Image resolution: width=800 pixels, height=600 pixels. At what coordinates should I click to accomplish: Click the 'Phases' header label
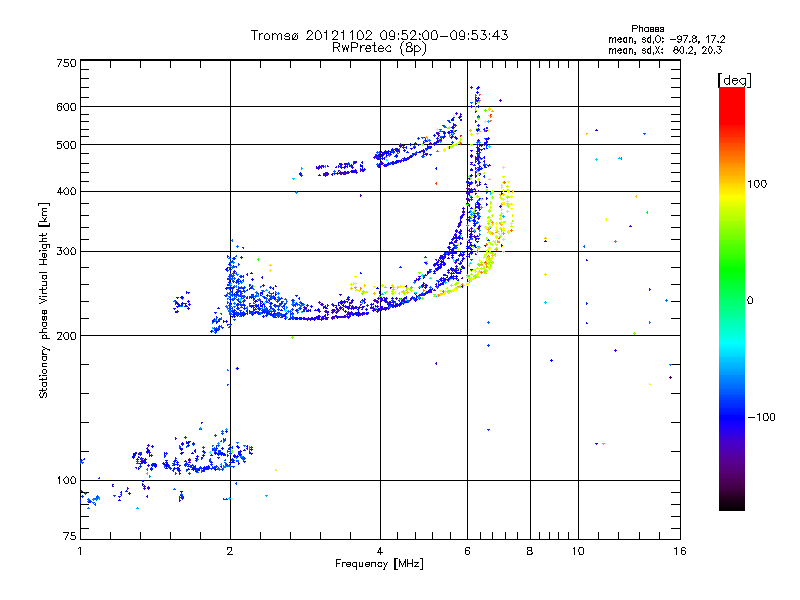tap(647, 29)
